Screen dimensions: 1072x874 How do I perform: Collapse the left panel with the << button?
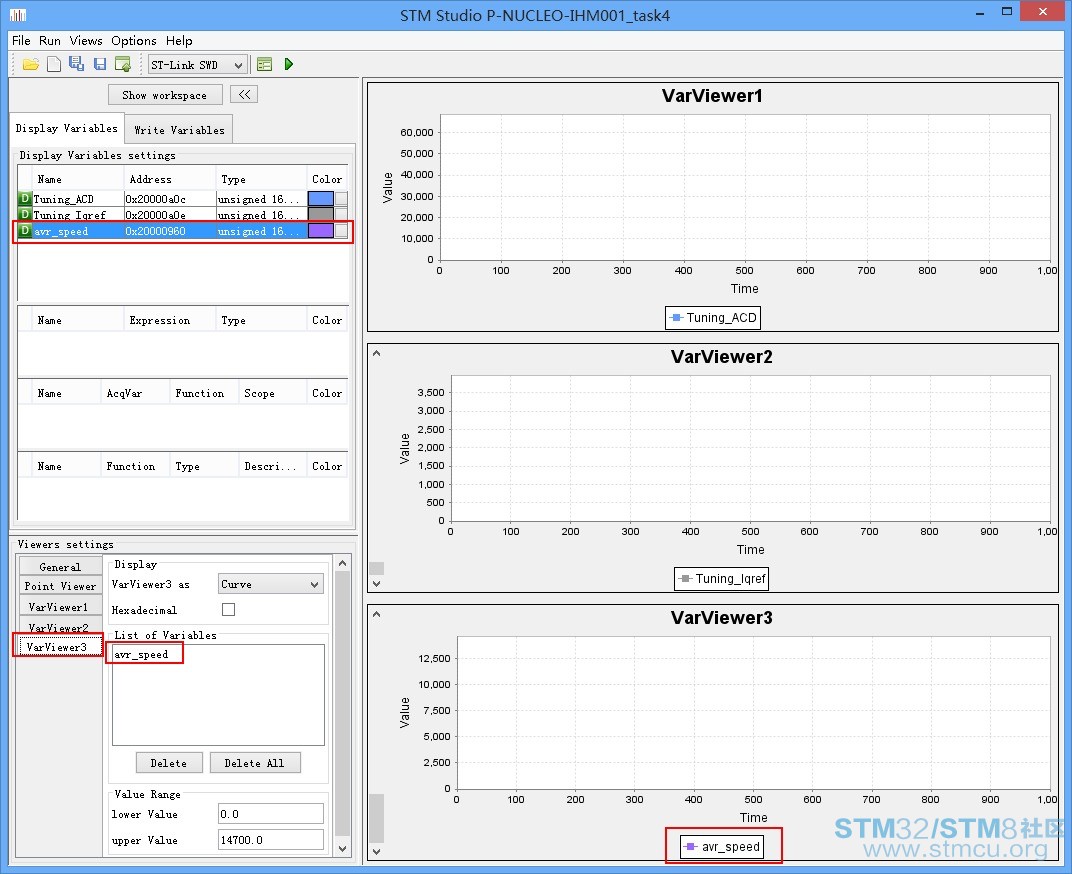tap(244, 94)
